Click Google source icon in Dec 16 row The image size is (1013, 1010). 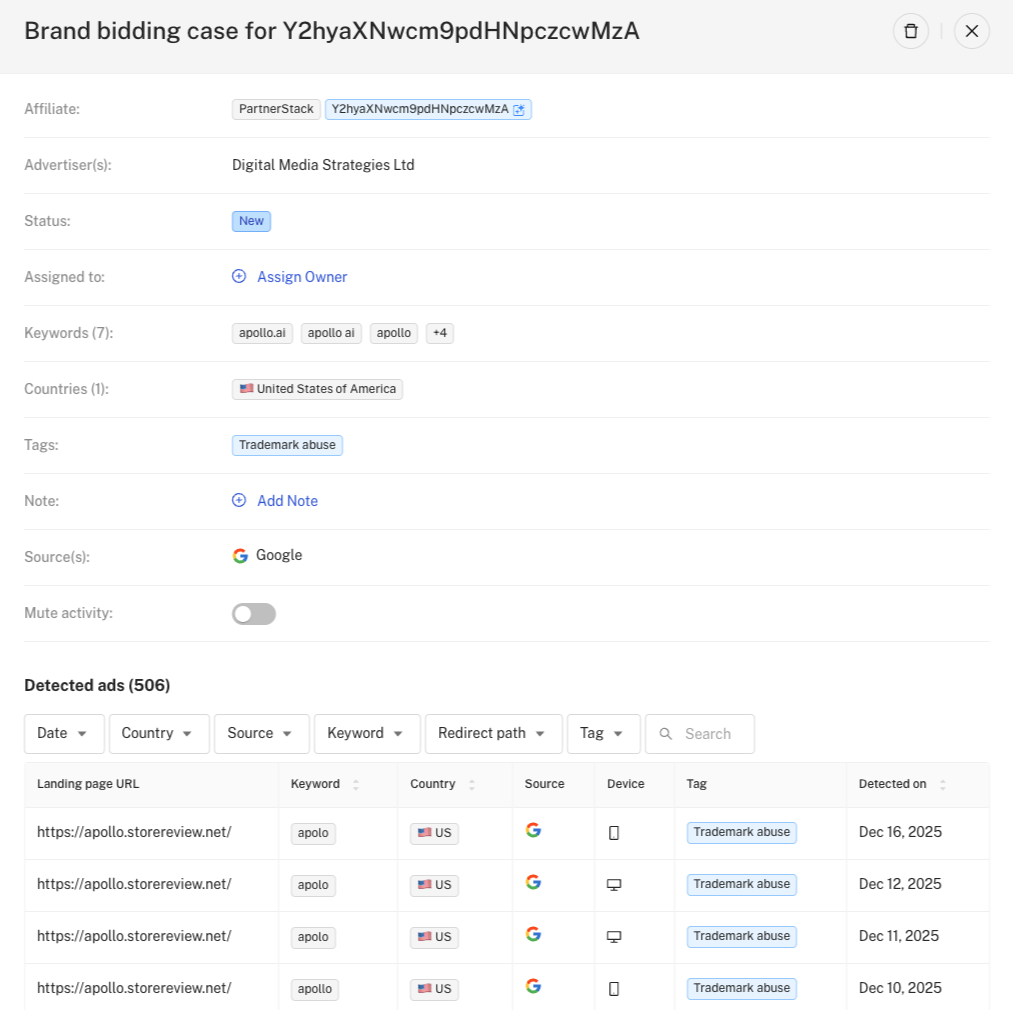point(533,830)
